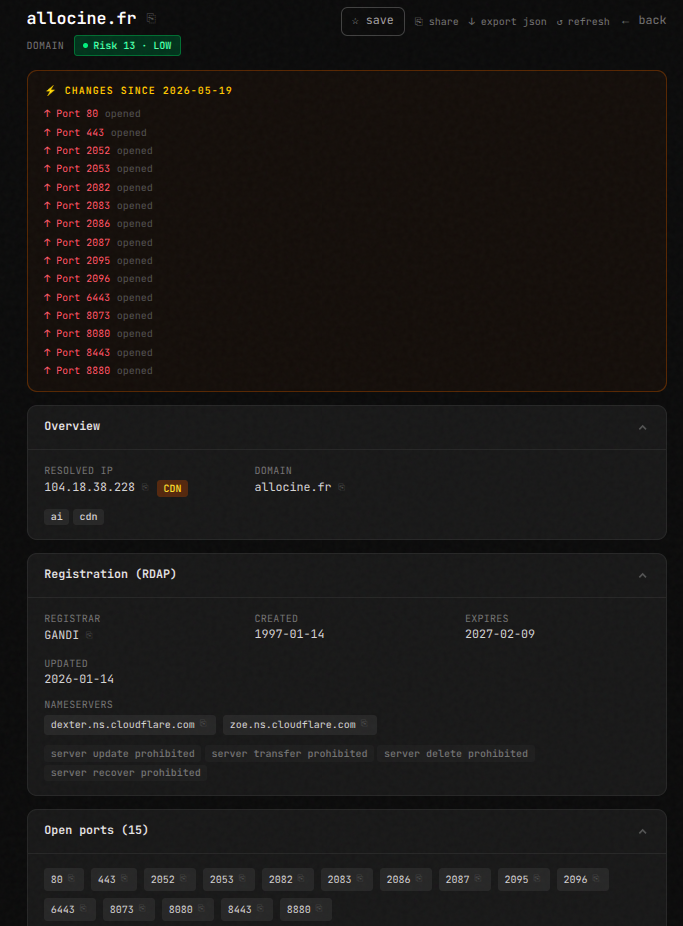Copy the GANDI registrar name

89,635
